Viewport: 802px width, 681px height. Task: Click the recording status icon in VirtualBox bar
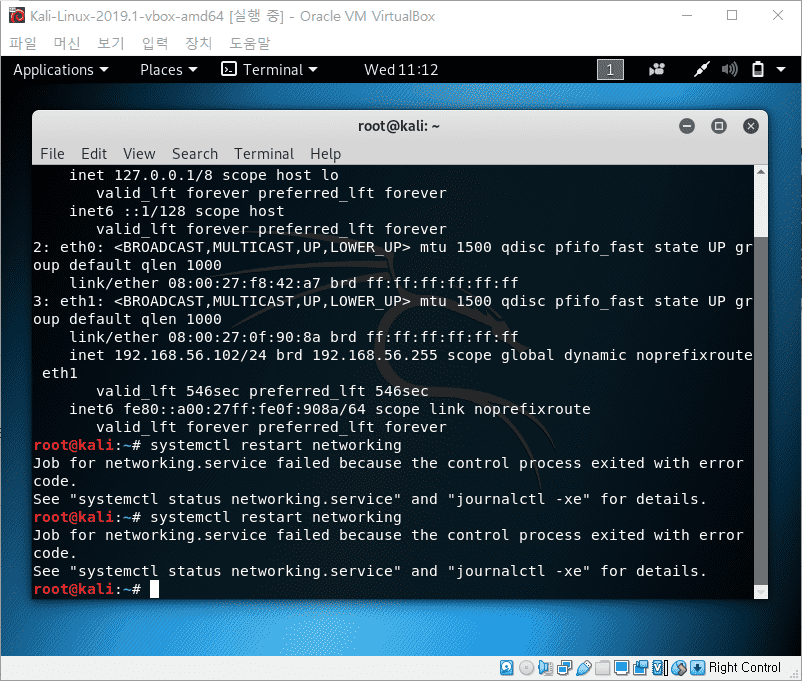[640, 668]
